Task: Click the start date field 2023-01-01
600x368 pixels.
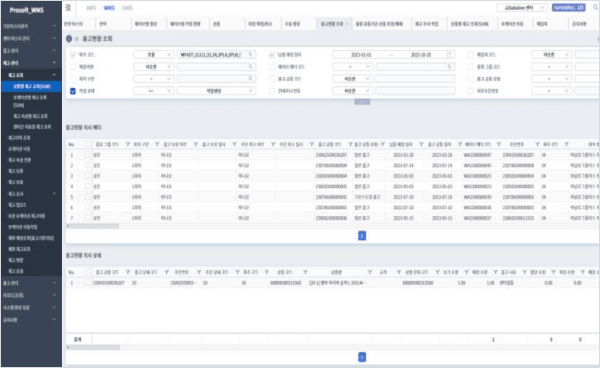Action: 361,55
